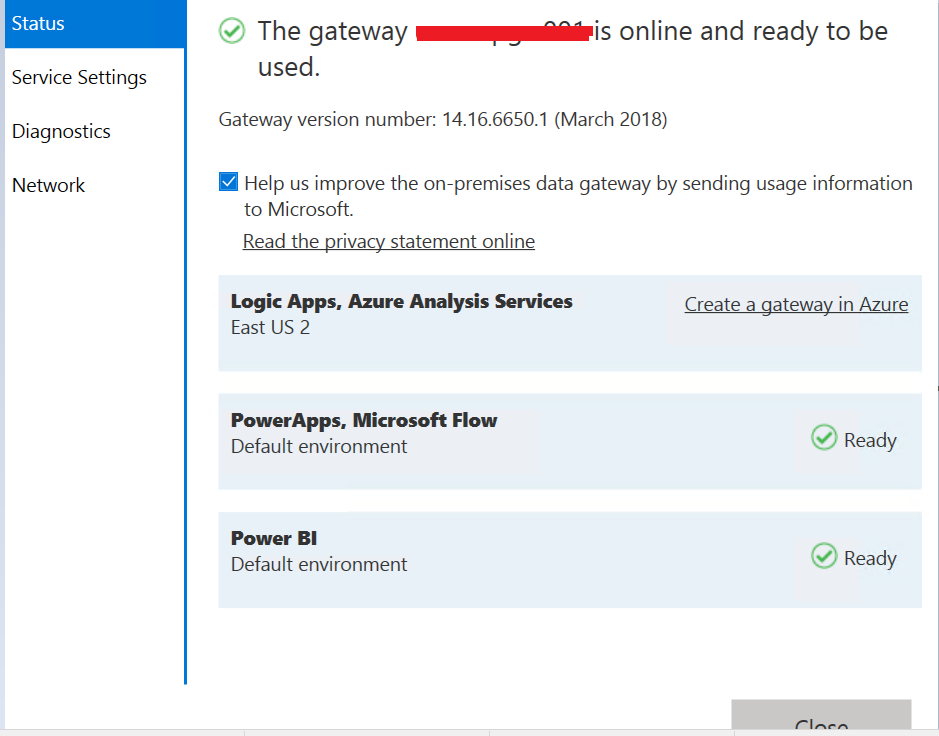Click the Power BI heading
The width and height of the screenshot is (939, 736).
pyautogui.click(x=274, y=538)
